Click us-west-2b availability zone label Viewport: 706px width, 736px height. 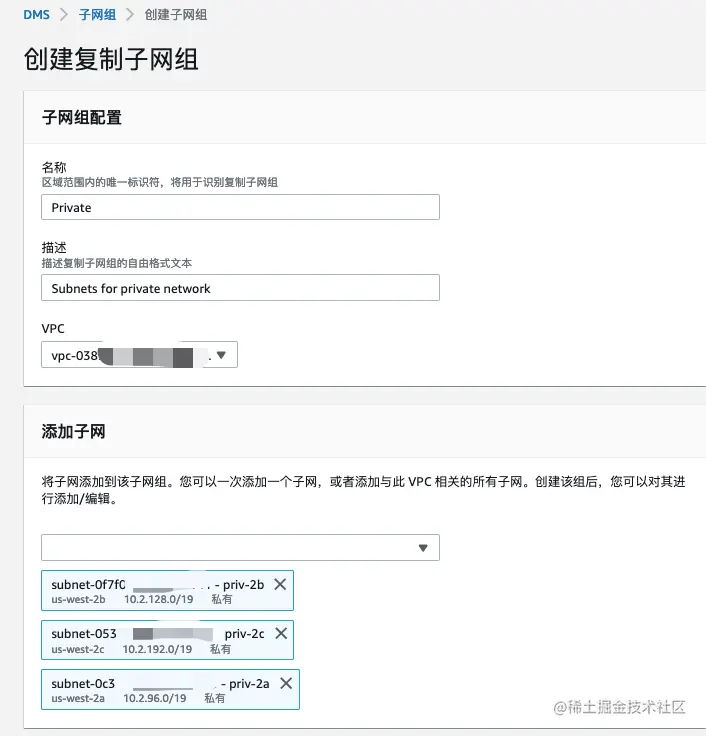pyautogui.click(x=78, y=599)
